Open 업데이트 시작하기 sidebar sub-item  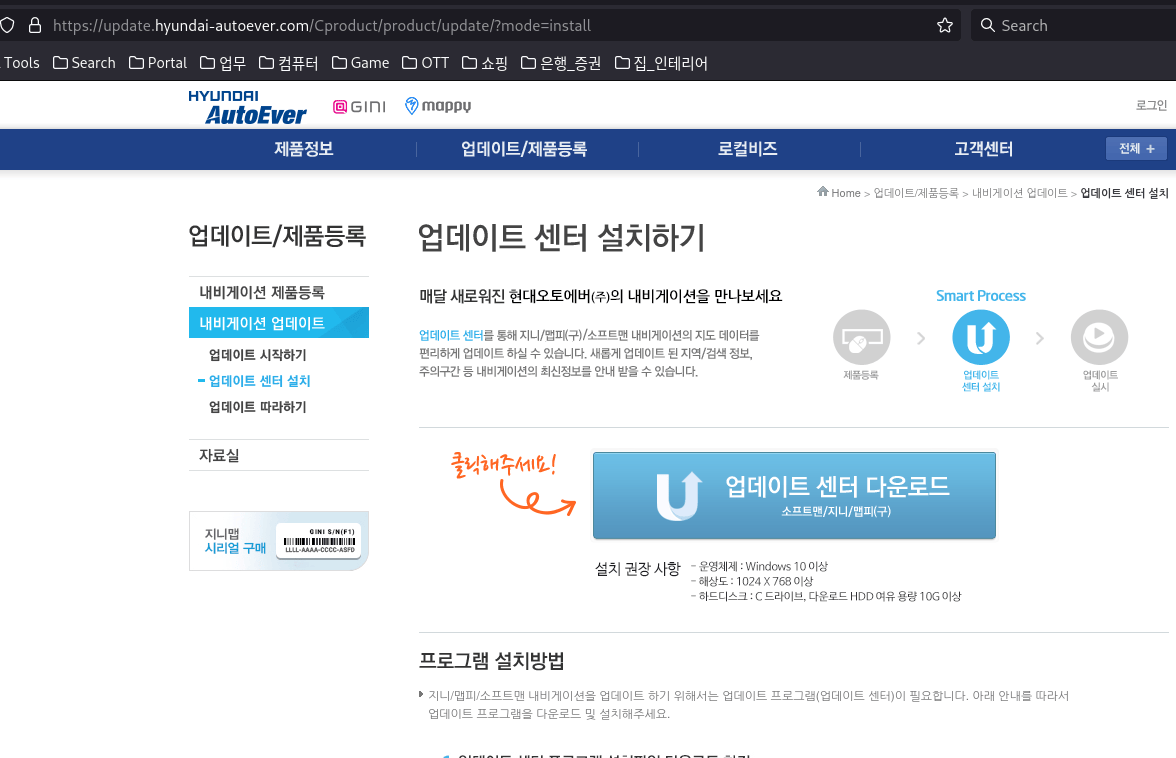tap(257, 355)
